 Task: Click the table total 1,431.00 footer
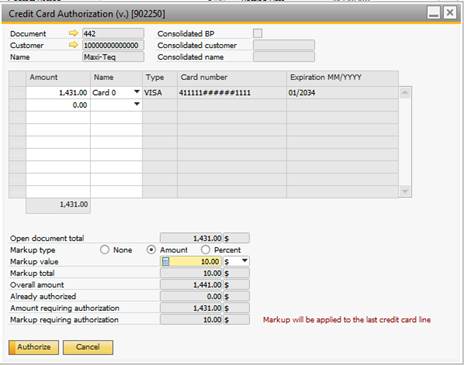pos(58,205)
